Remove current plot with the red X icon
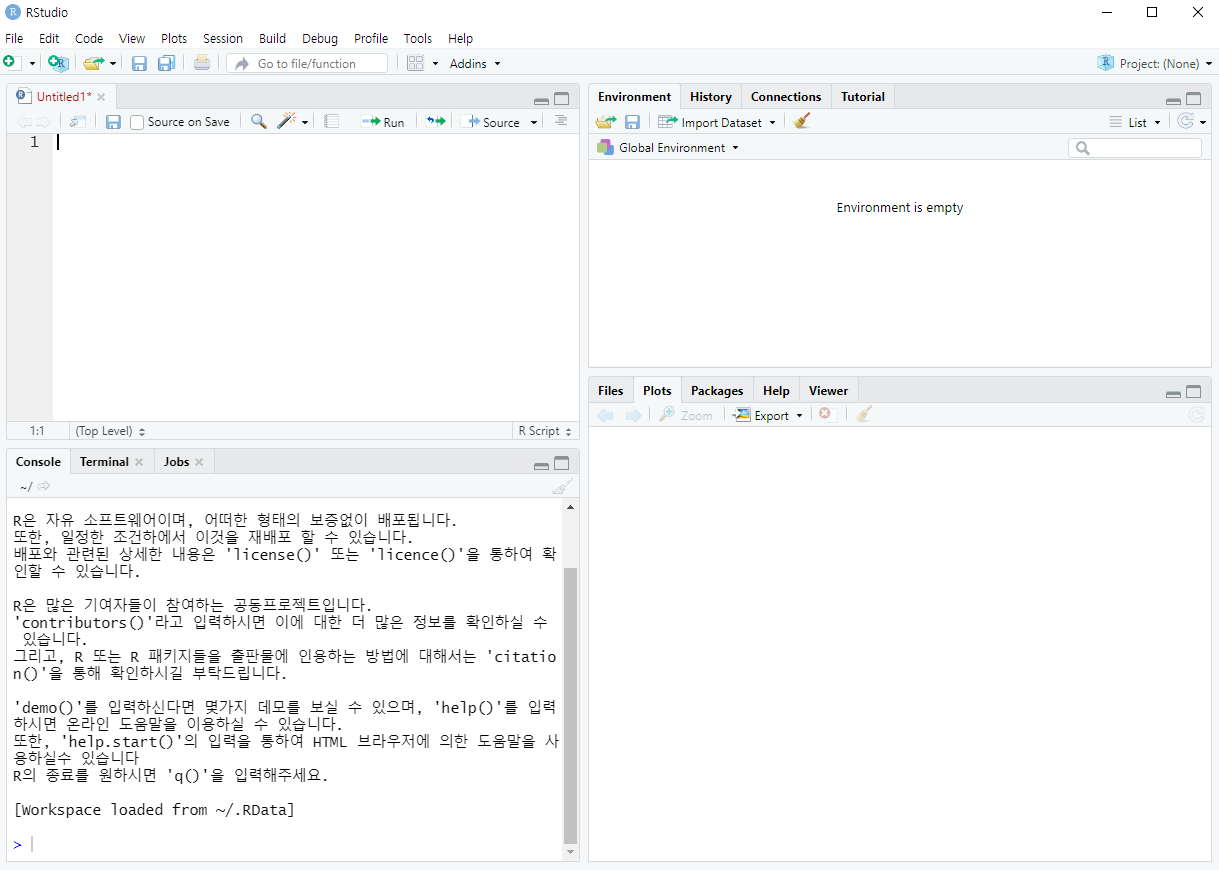 [824, 414]
